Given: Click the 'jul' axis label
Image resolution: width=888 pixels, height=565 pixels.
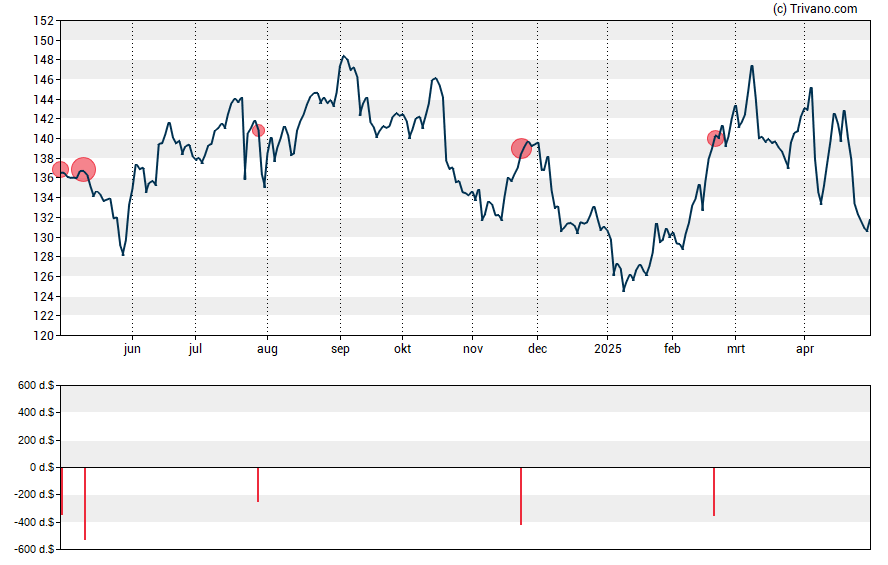Looking at the screenshot, I should [195, 349].
